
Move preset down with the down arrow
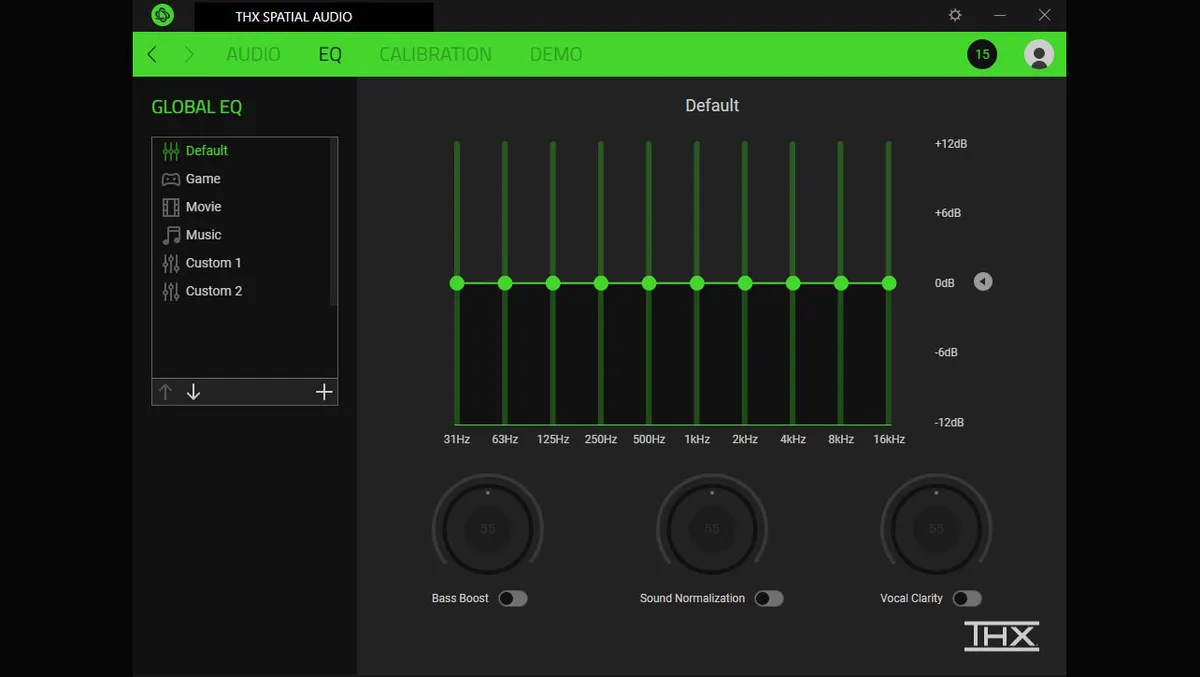tap(194, 392)
